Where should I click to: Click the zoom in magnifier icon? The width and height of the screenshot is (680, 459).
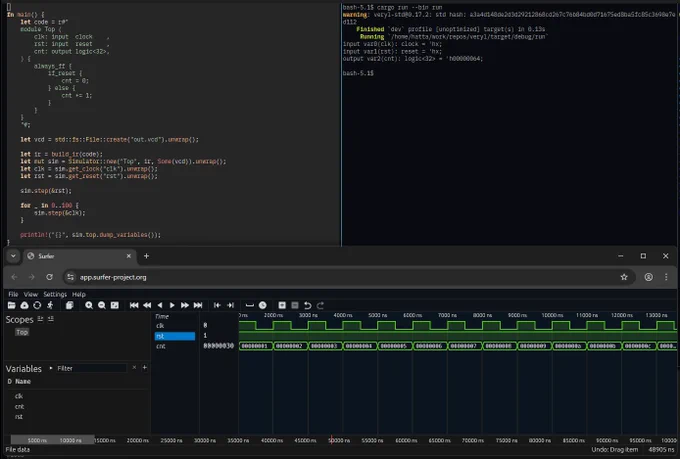coord(89,305)
